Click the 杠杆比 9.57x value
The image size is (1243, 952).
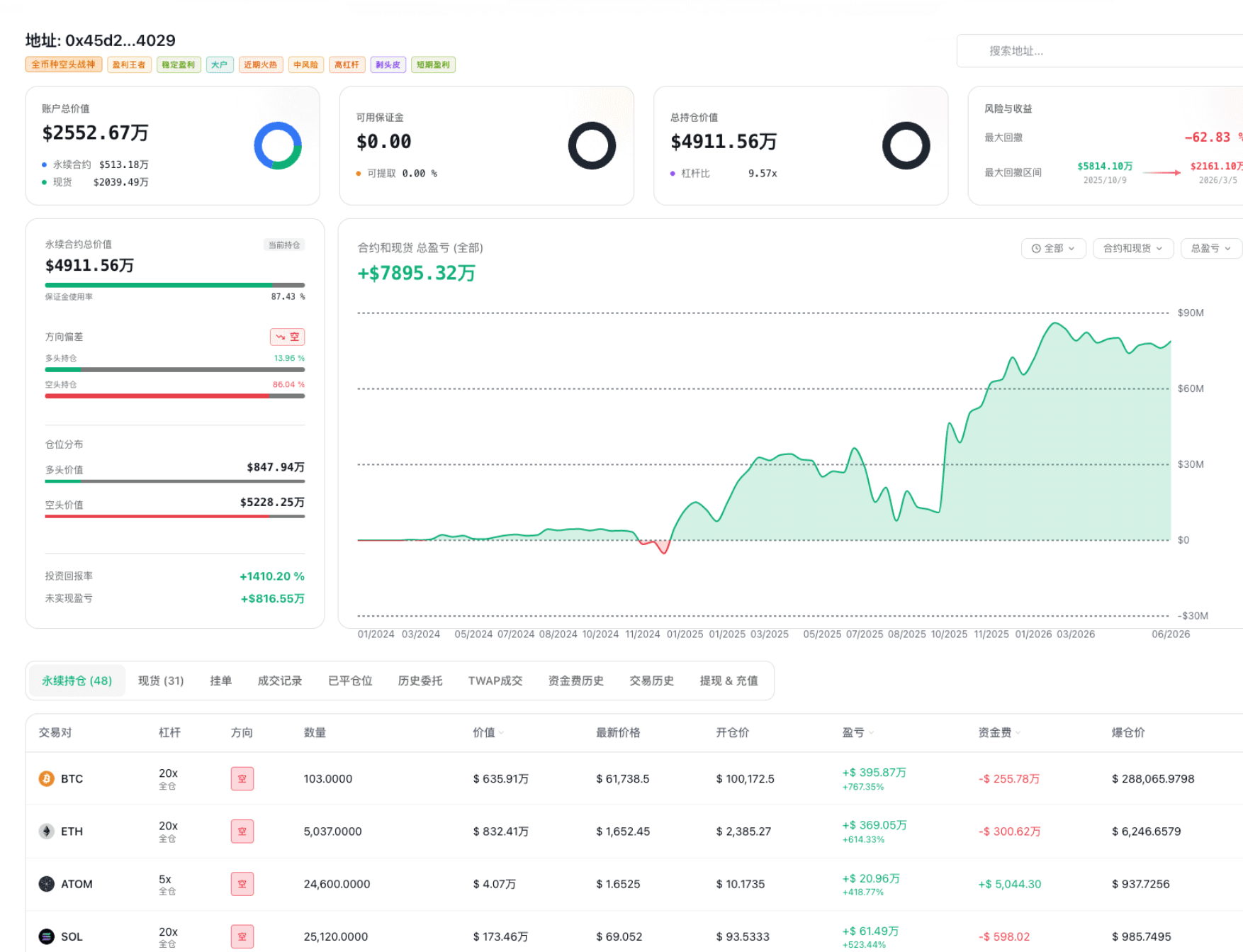point(763,174)
